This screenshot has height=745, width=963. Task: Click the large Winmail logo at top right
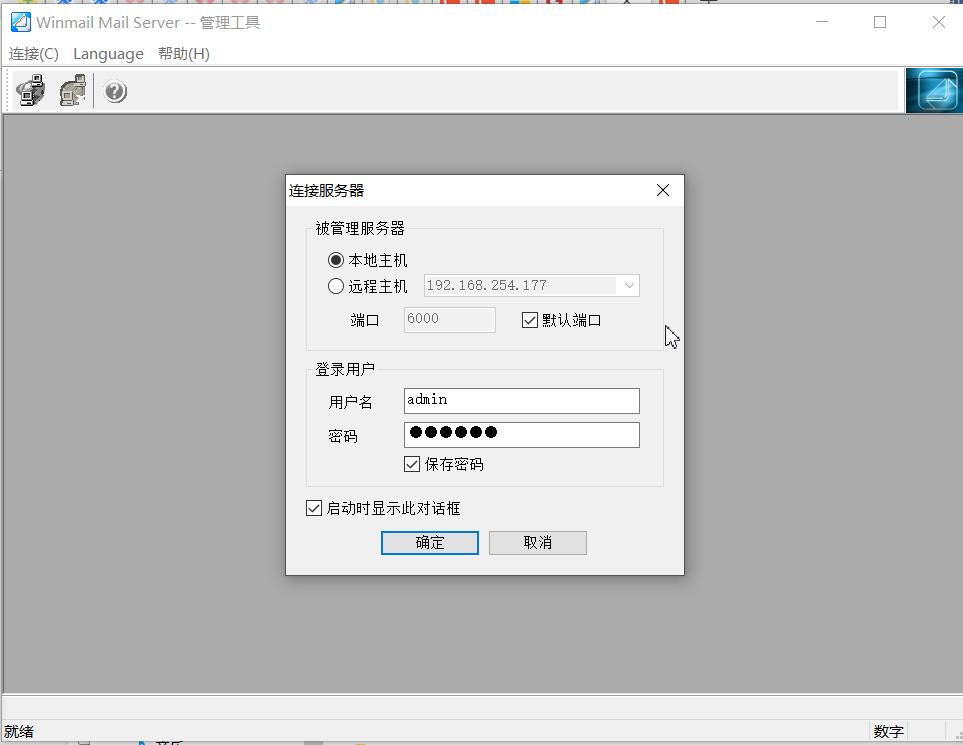[933, 90]
